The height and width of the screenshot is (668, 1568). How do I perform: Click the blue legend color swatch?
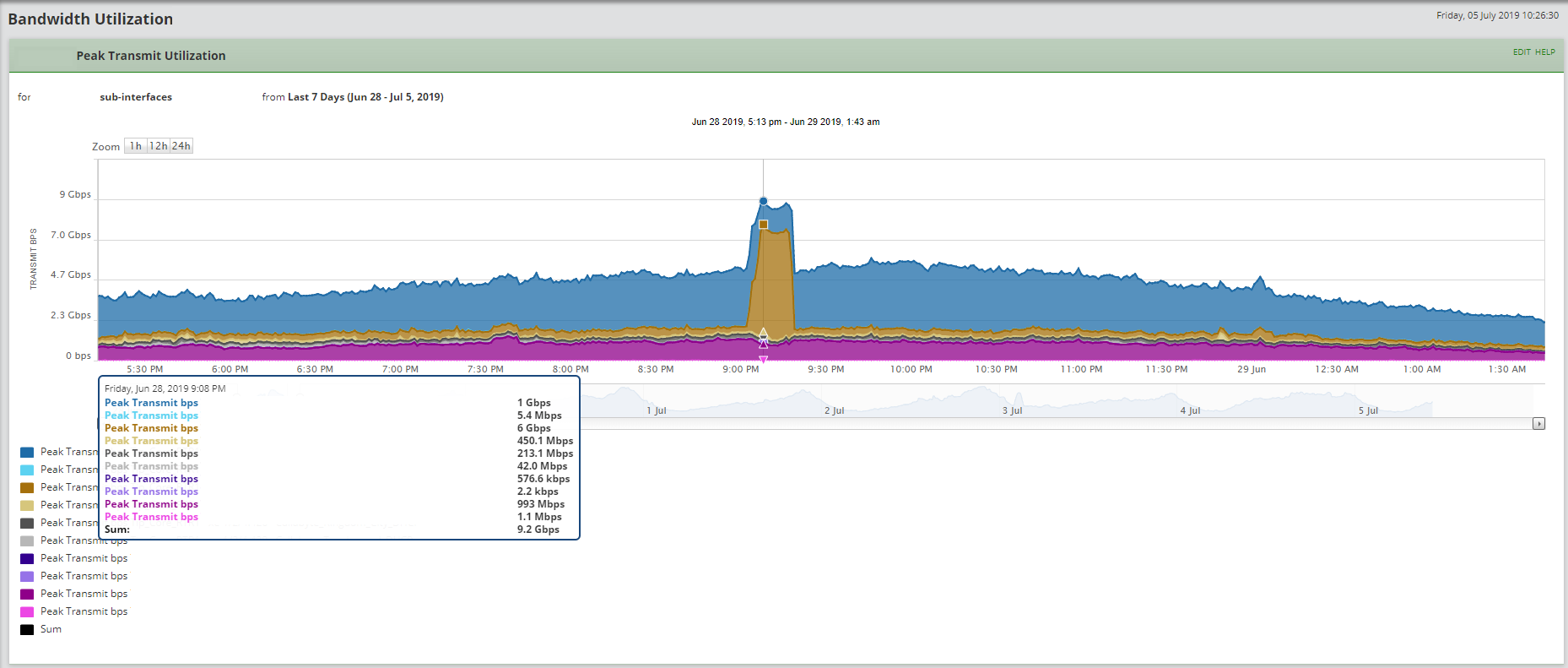27,453
